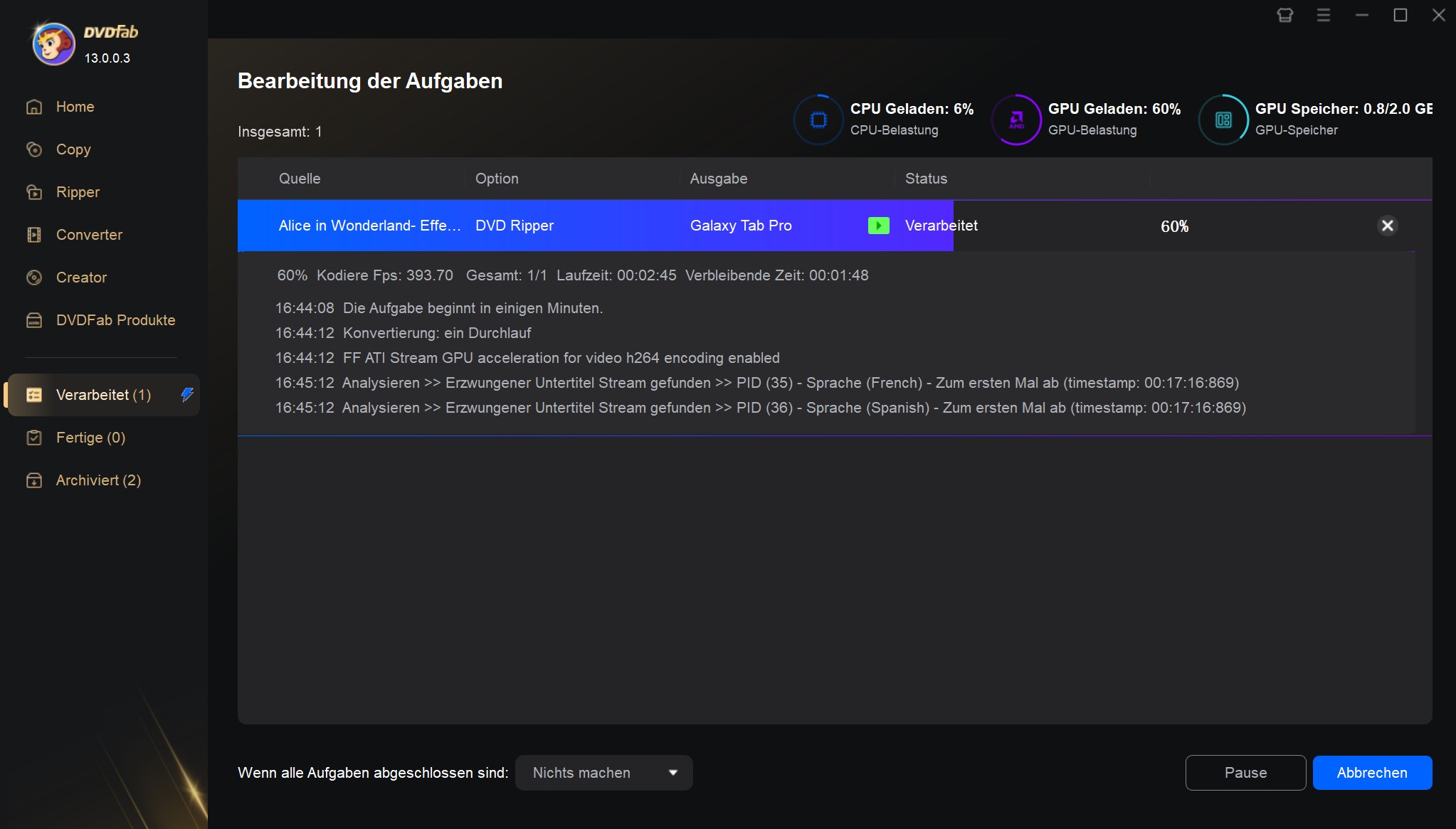Expand the hamburger menu icon
This screenshot has height=829, width=1456.
[x=1323, y=14]
